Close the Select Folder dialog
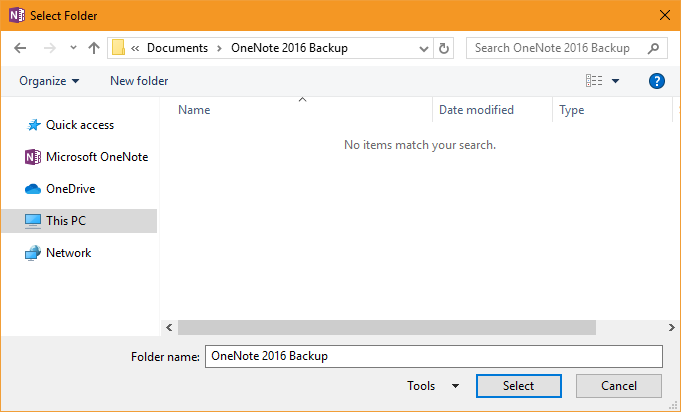The height and width of the screenshot is (412, 681). coord(664,16)
